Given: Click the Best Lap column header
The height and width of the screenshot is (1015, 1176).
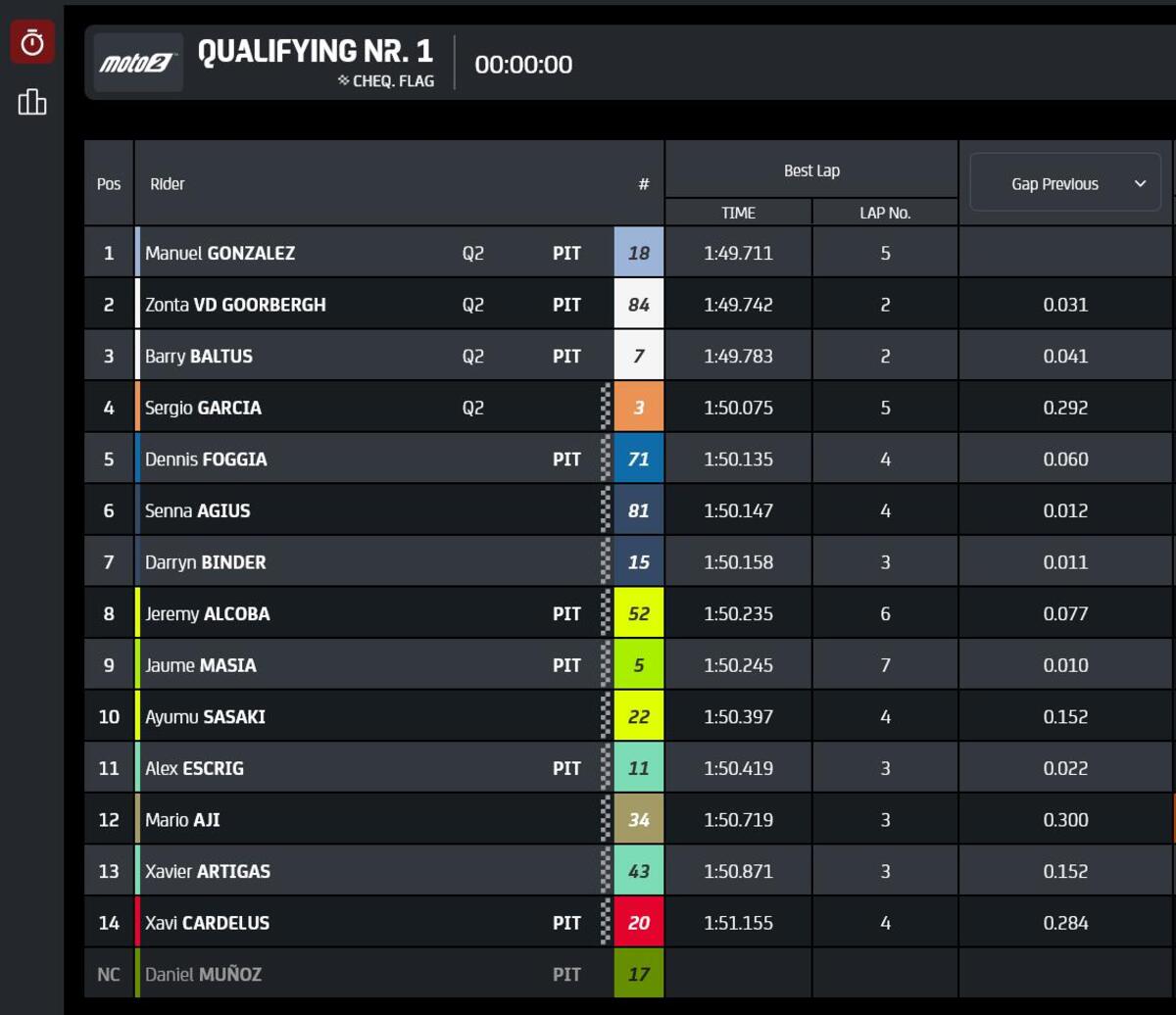Looking at the screenshot, I should (x=811, y=170).
